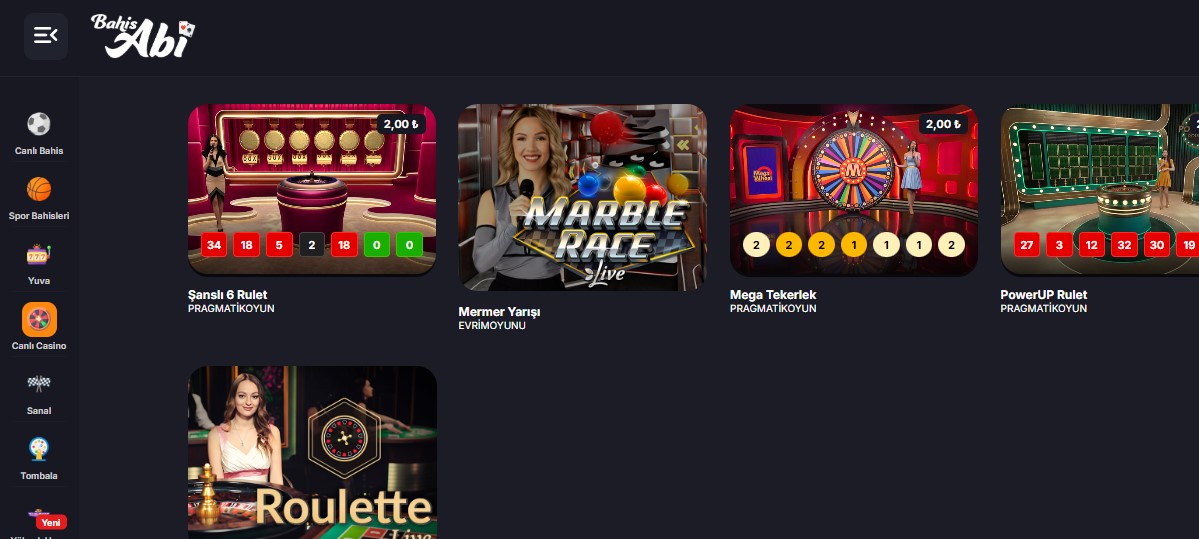The height and width of the screenshot is (539, 1199).
Task: Click the Şanslı 6 Rulet title
Action: pos(227,294)
